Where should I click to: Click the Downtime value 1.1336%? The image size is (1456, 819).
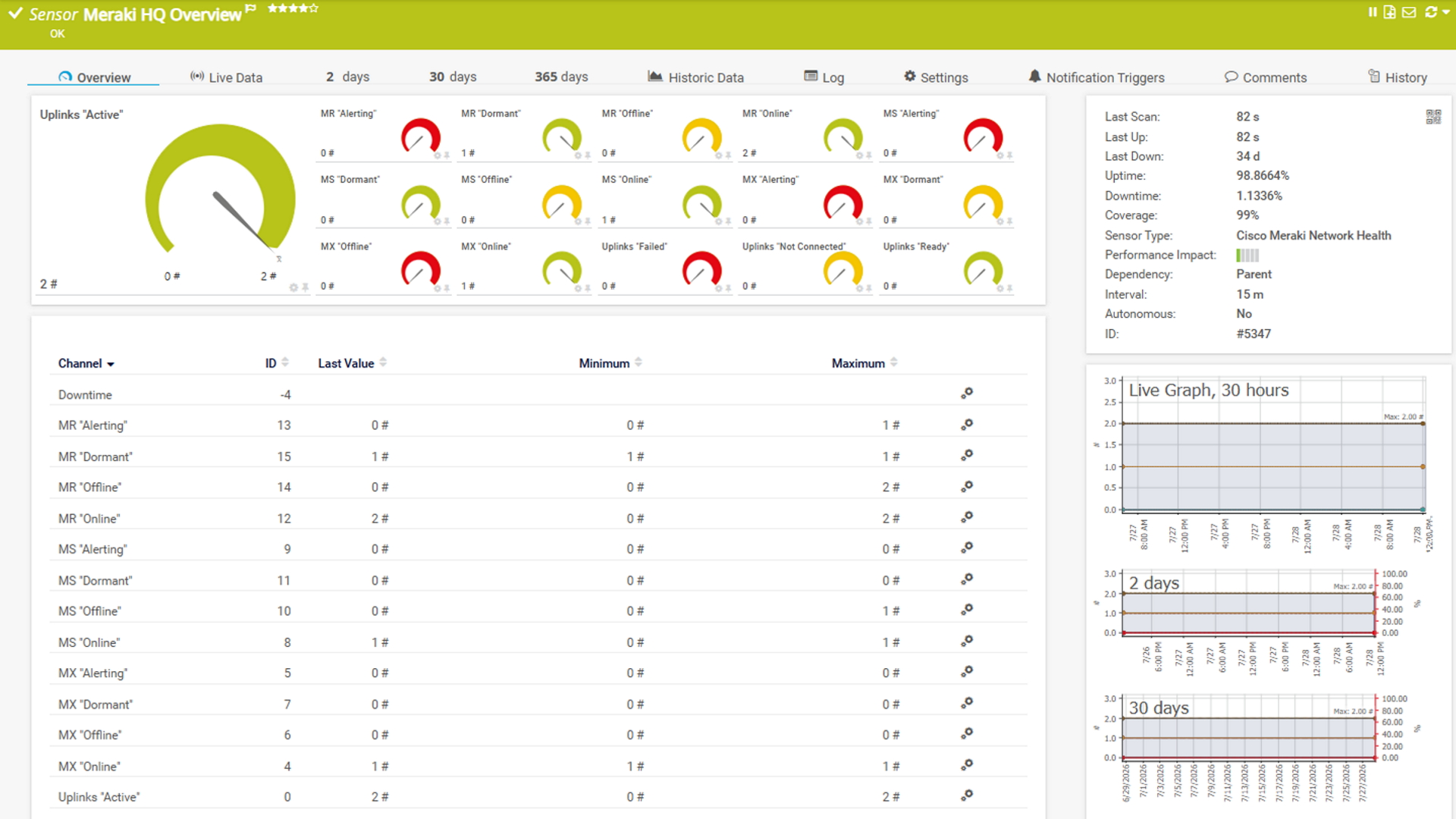1259,196
